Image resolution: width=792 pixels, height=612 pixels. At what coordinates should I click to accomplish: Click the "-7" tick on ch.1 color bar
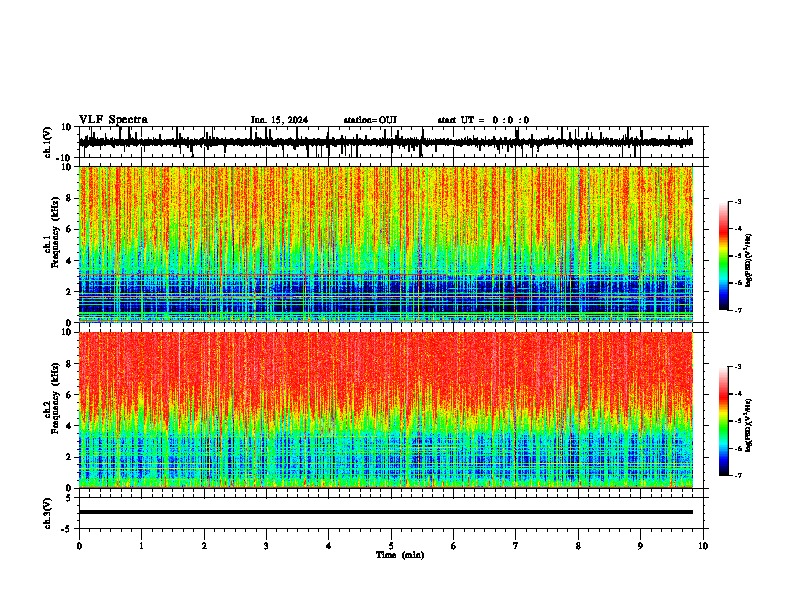(738, 310)
